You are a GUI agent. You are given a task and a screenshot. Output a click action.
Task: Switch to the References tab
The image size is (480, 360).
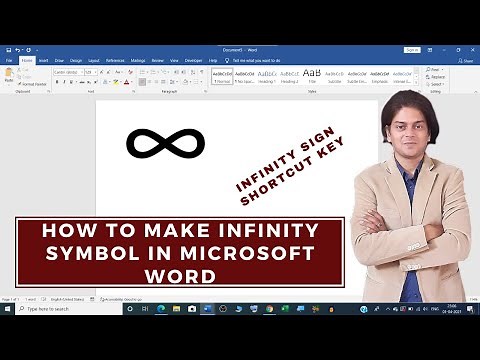[115, 61]
